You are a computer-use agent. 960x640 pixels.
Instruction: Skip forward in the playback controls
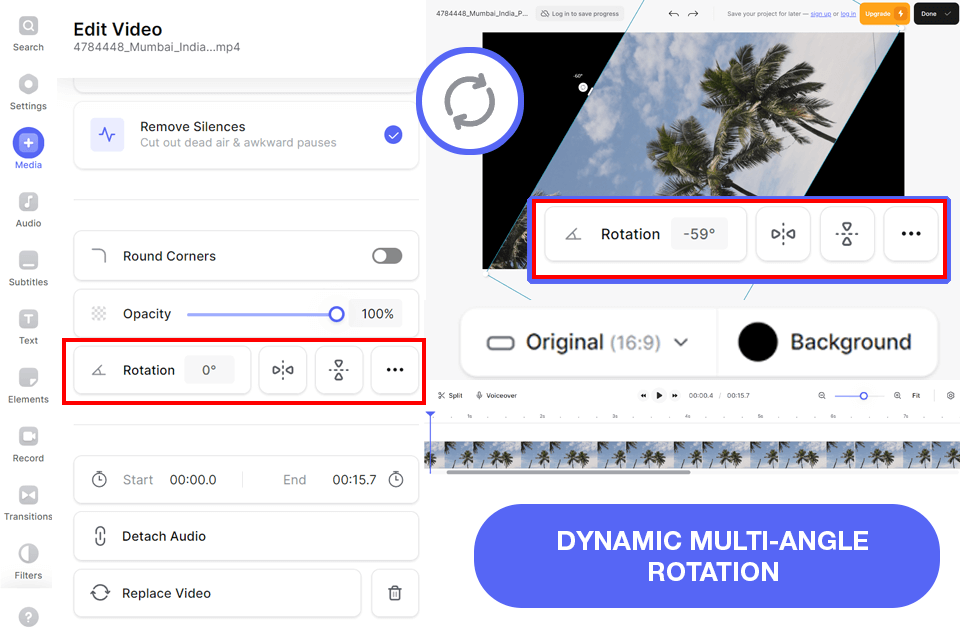point(675,396)
